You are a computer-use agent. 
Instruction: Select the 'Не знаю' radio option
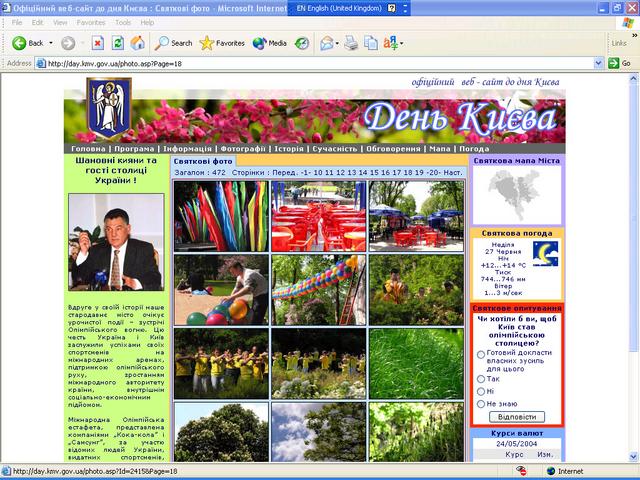point(481,404)
